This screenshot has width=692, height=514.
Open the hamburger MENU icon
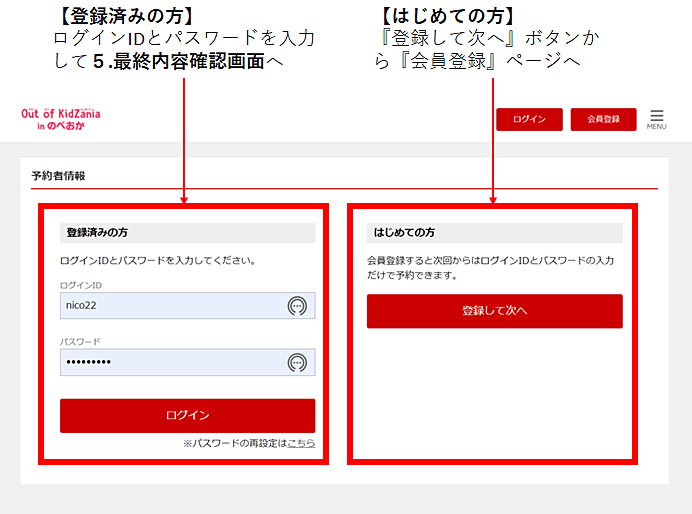[656, 117]
